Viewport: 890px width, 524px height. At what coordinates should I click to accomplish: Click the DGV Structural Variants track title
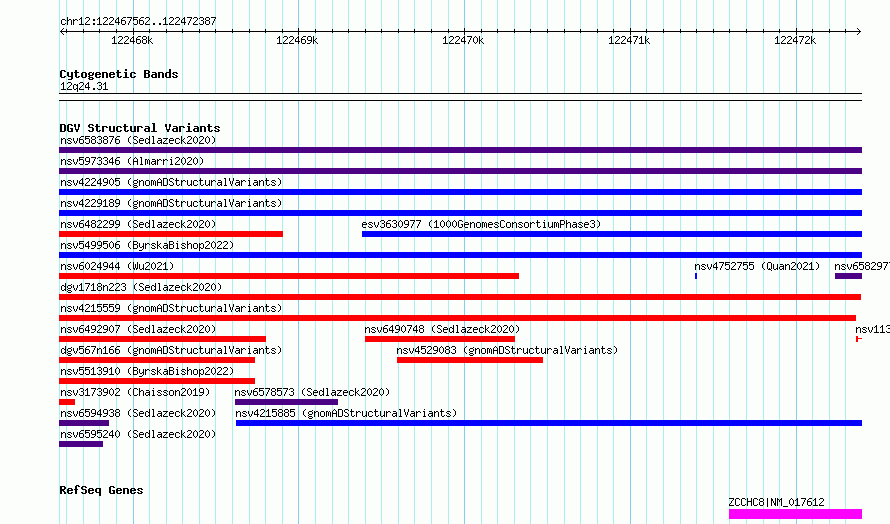click(140, 128)
